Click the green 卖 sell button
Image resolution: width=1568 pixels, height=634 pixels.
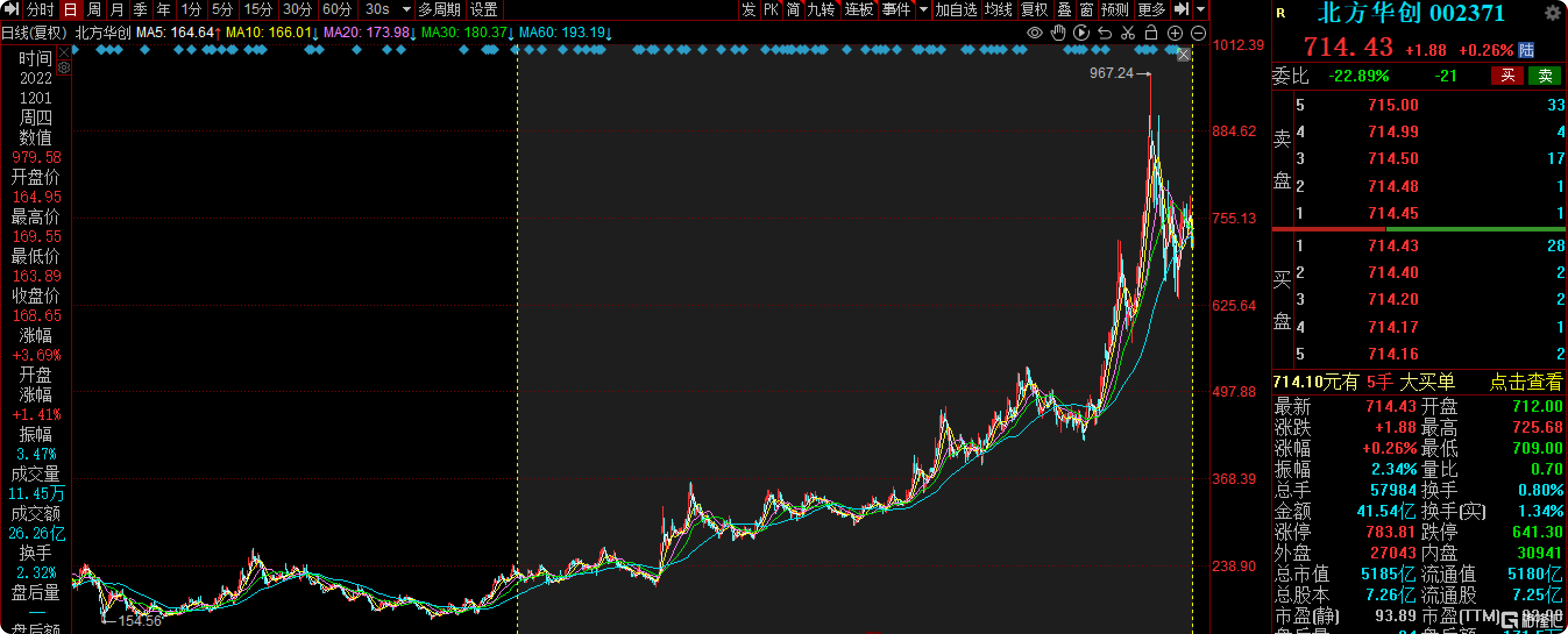coord(1545,76)
